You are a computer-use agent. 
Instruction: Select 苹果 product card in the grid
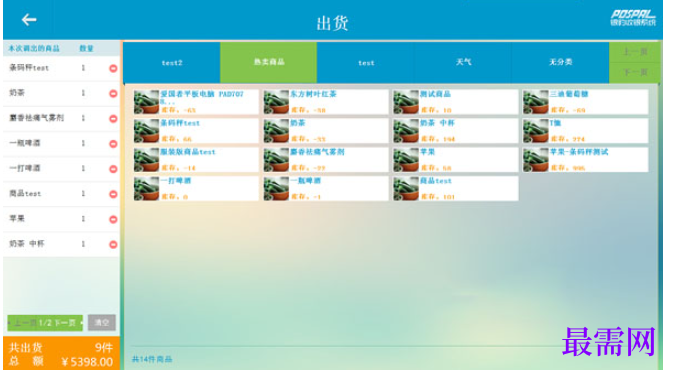(x=456, y=159)
